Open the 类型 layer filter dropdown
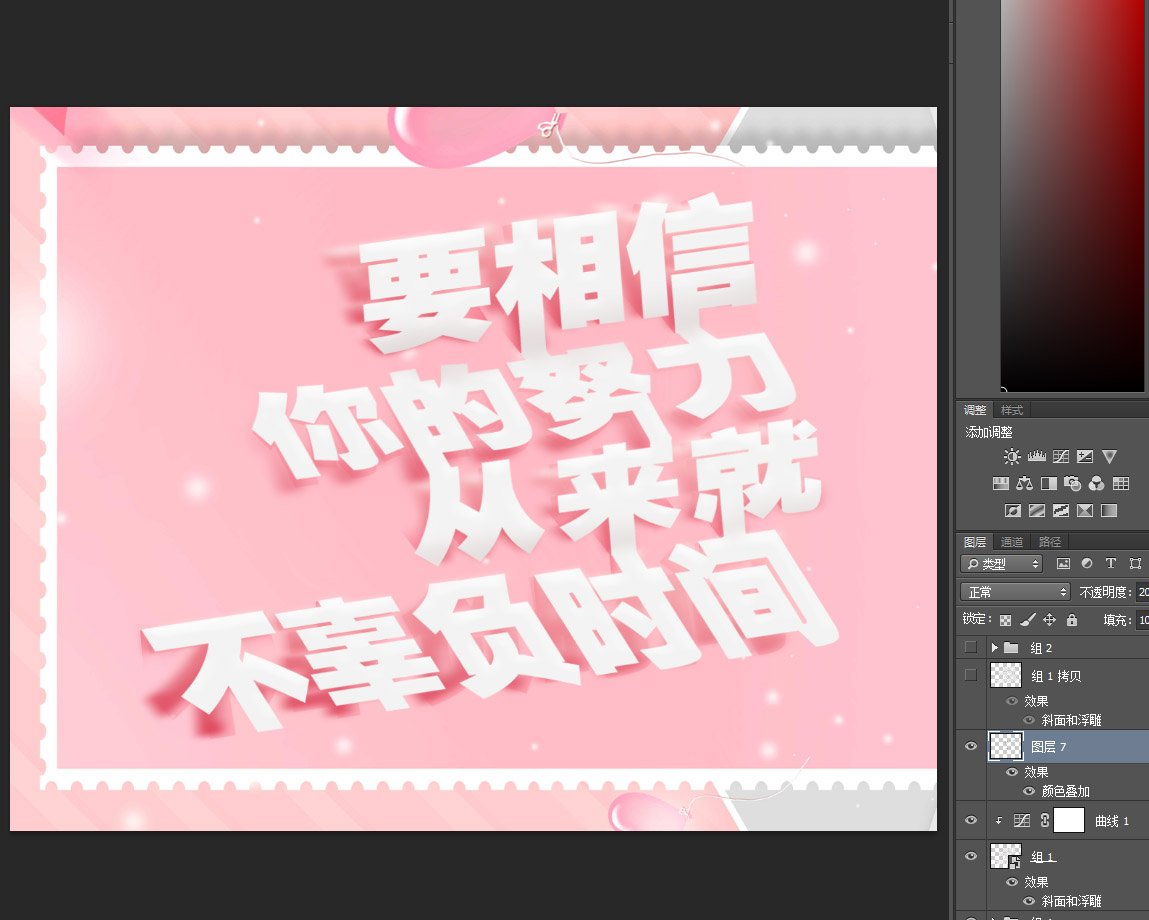1149x920 pixels. pyautogui.click(x=1001, y=564)
